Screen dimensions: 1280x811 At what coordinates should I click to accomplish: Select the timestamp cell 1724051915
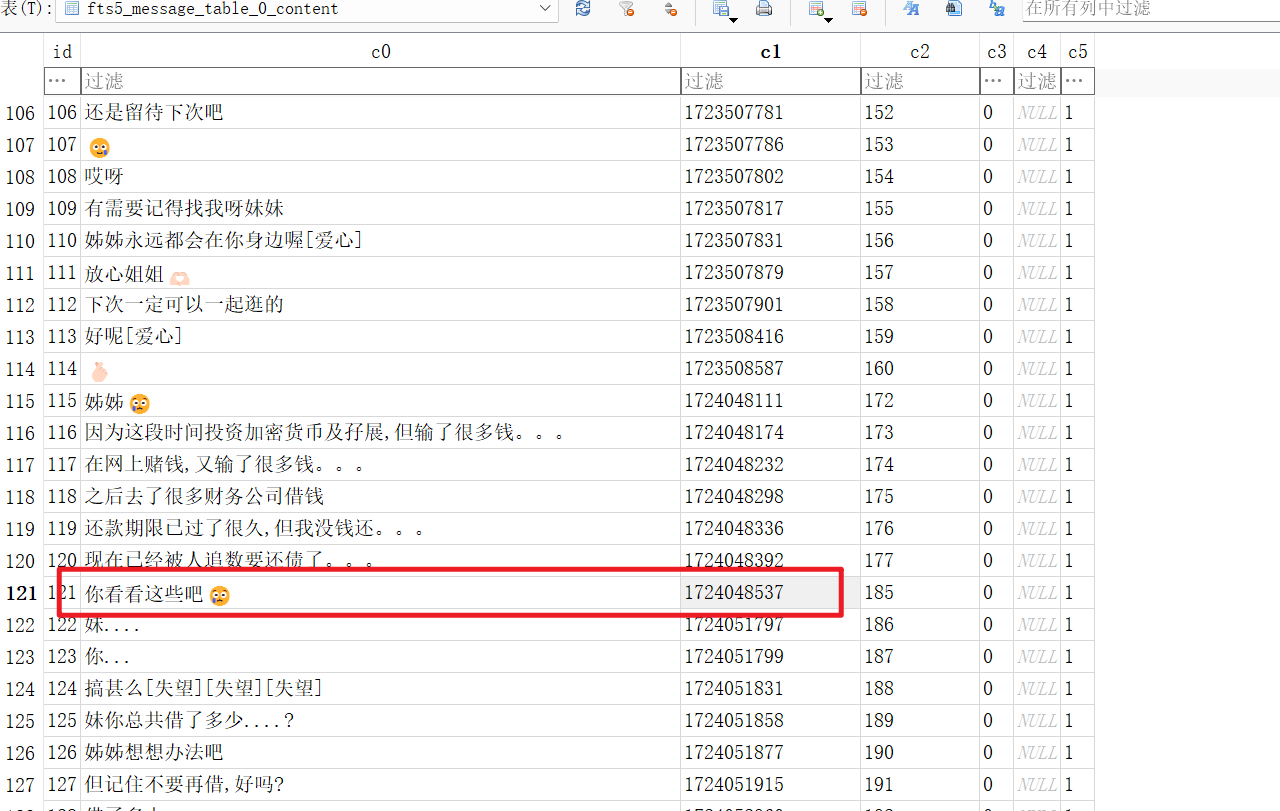point(770,785)
